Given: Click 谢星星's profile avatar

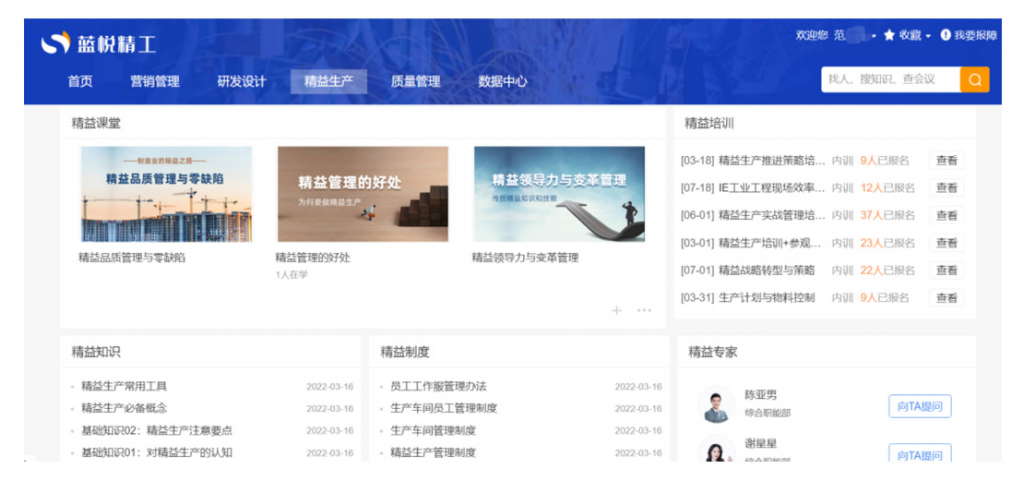Looking at the screenshot, I should pyautogui.click(x=716, y=452).
